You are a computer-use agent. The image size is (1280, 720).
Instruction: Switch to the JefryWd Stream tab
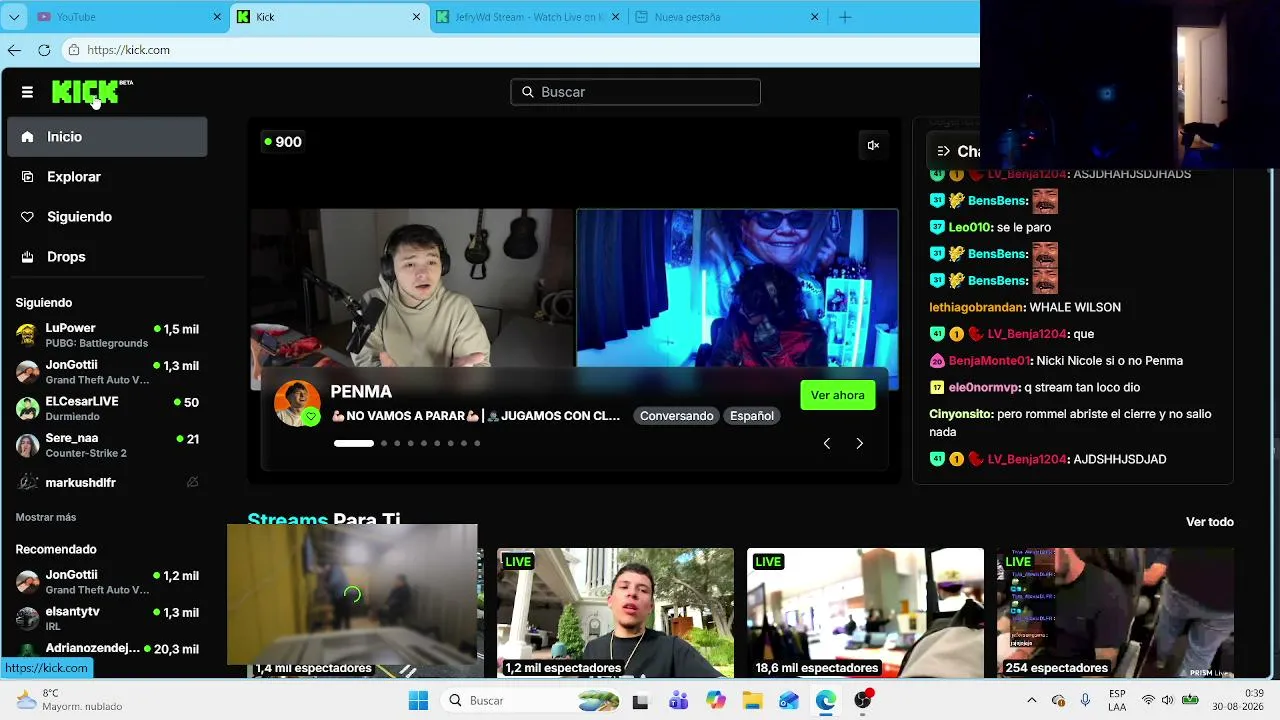pyautogui.click(x=528, y=17)
